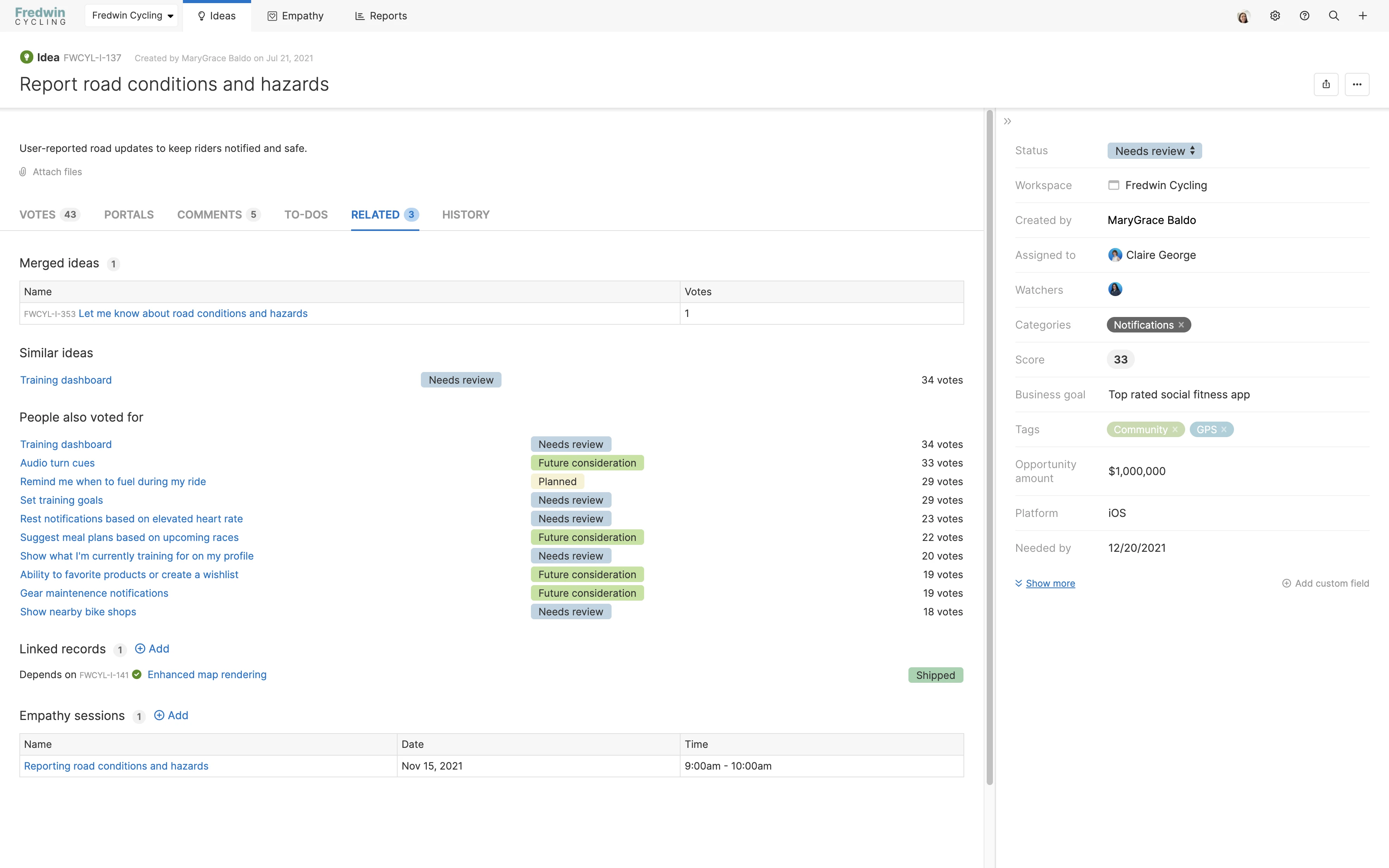Open the search magnifier icon
This screenshot has width=1389, height=868.
1333,16
